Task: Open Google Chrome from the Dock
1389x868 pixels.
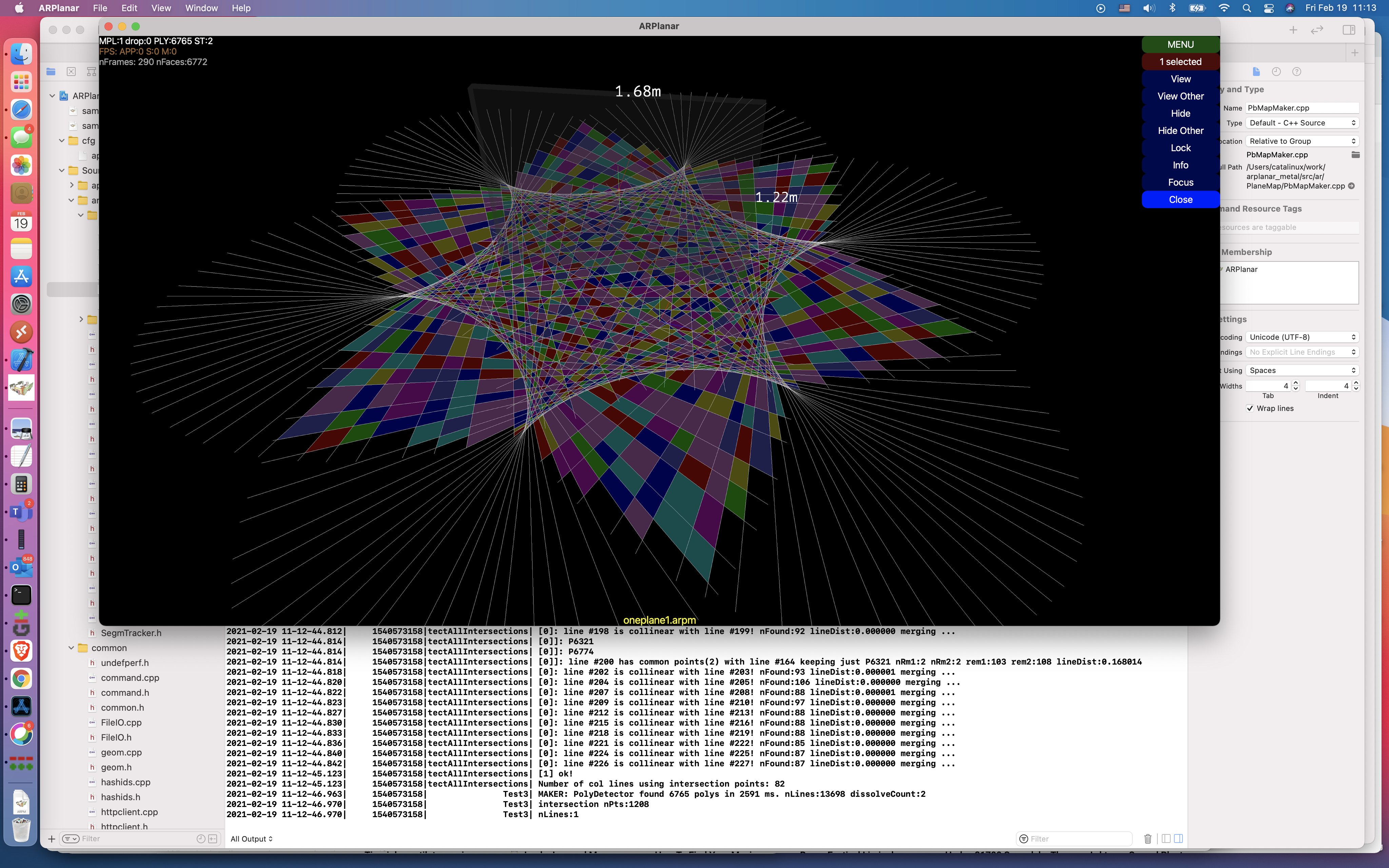Action: coord(21,678)
